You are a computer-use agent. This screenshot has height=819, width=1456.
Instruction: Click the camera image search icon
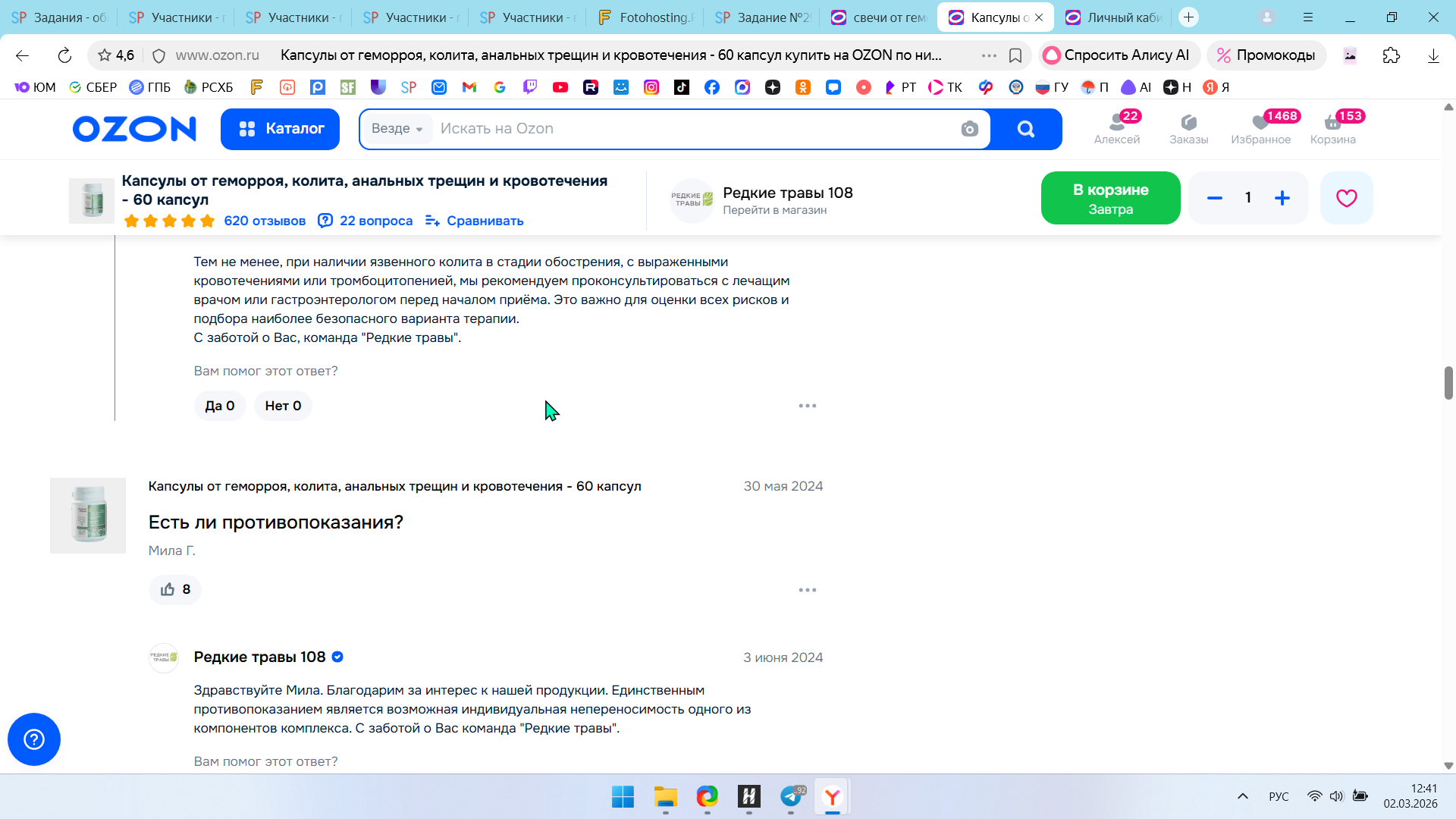click(969, 129)
